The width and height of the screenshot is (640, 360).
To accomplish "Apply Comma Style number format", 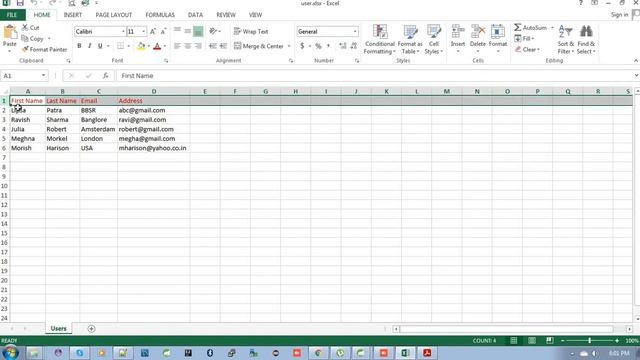I will pyautogui.click(x=329, y=46).
